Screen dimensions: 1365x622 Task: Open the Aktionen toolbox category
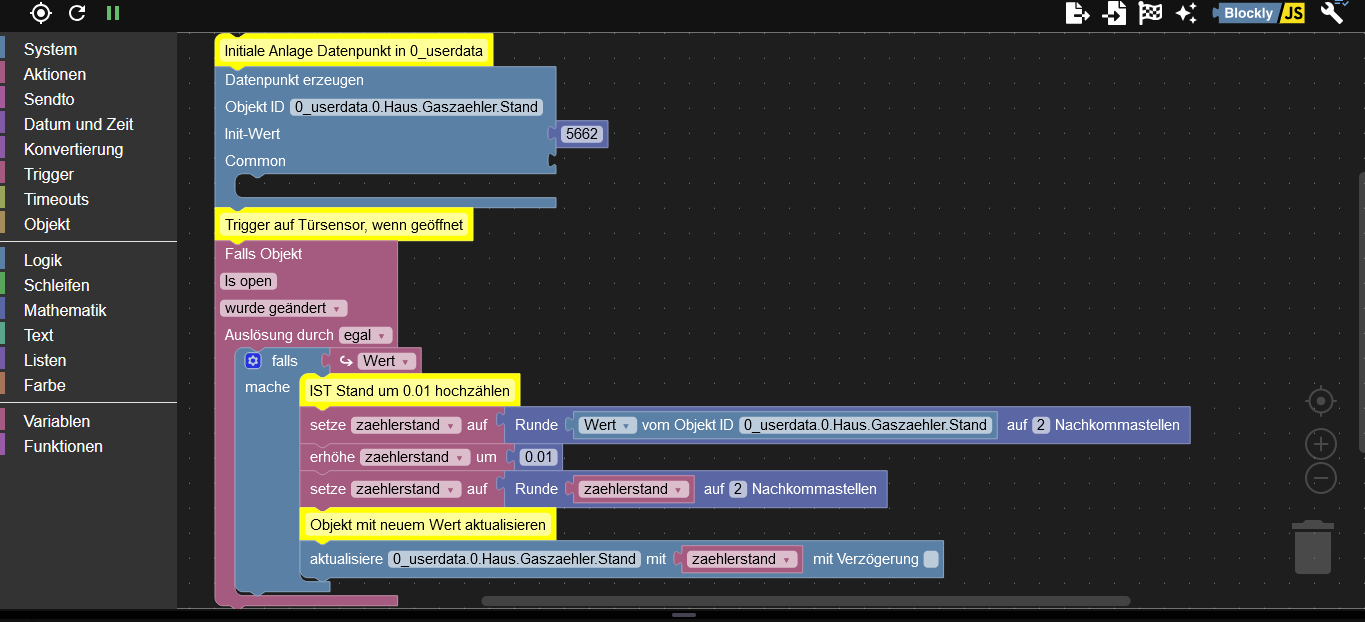tap(54, 74)
